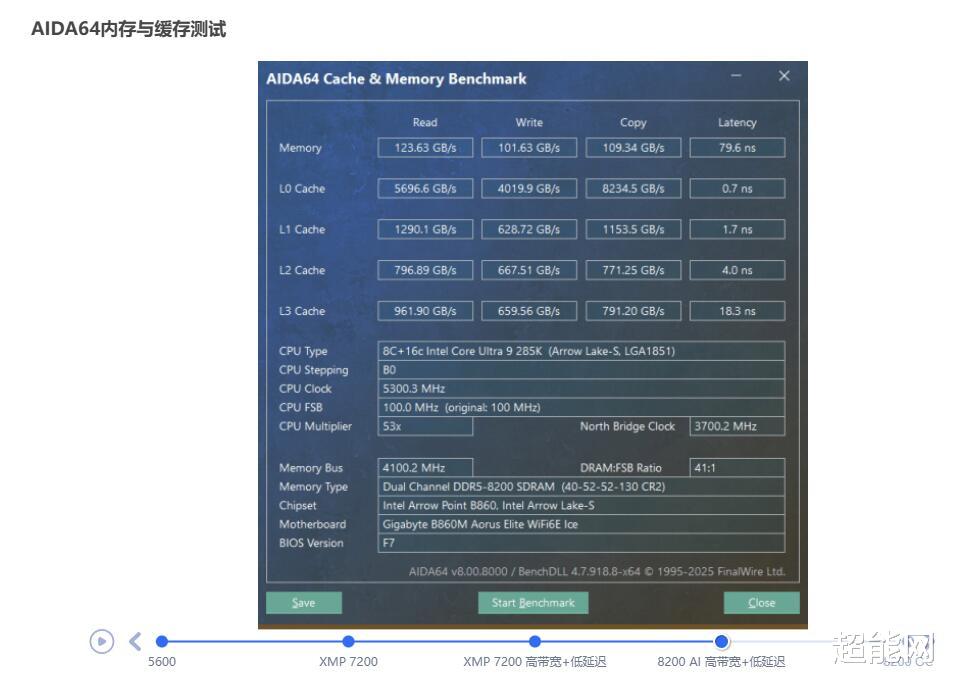
Task: Click the Save button in AIDA64
Action: tap(304, 603)
